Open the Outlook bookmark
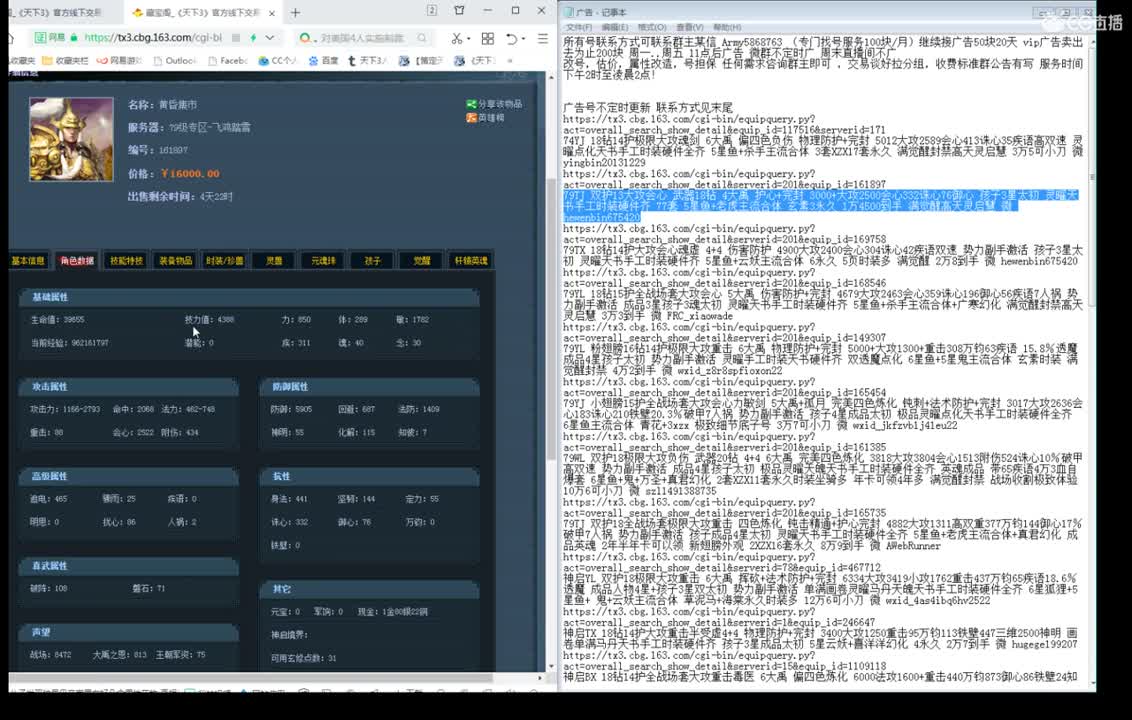Image resolution: width=1132 pixels, height=720 pixels. pyautogui.click(x=174, y=61)
